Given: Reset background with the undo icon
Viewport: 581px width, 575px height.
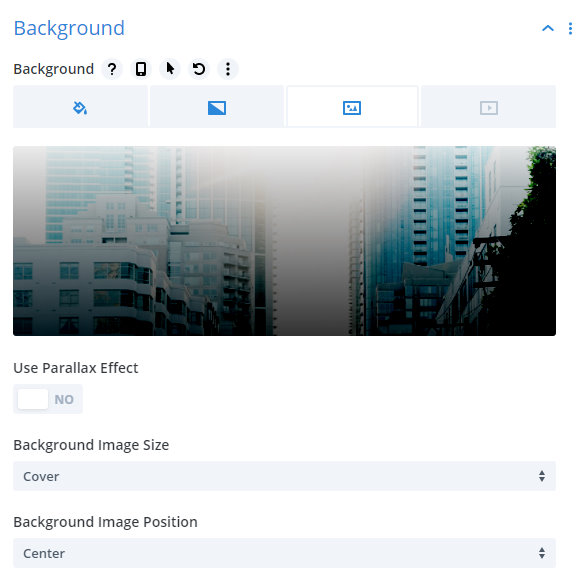Looking at the screenshot, I should (199, 69).
